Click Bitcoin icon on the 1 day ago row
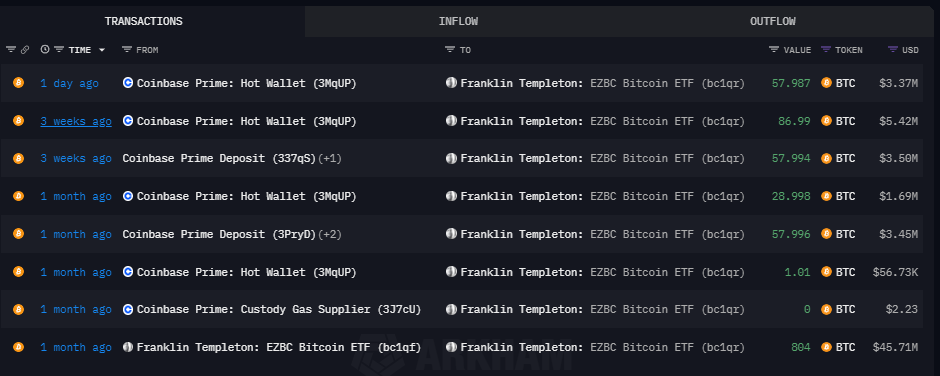This screenshot has width=940, height=376. (18, 83)
